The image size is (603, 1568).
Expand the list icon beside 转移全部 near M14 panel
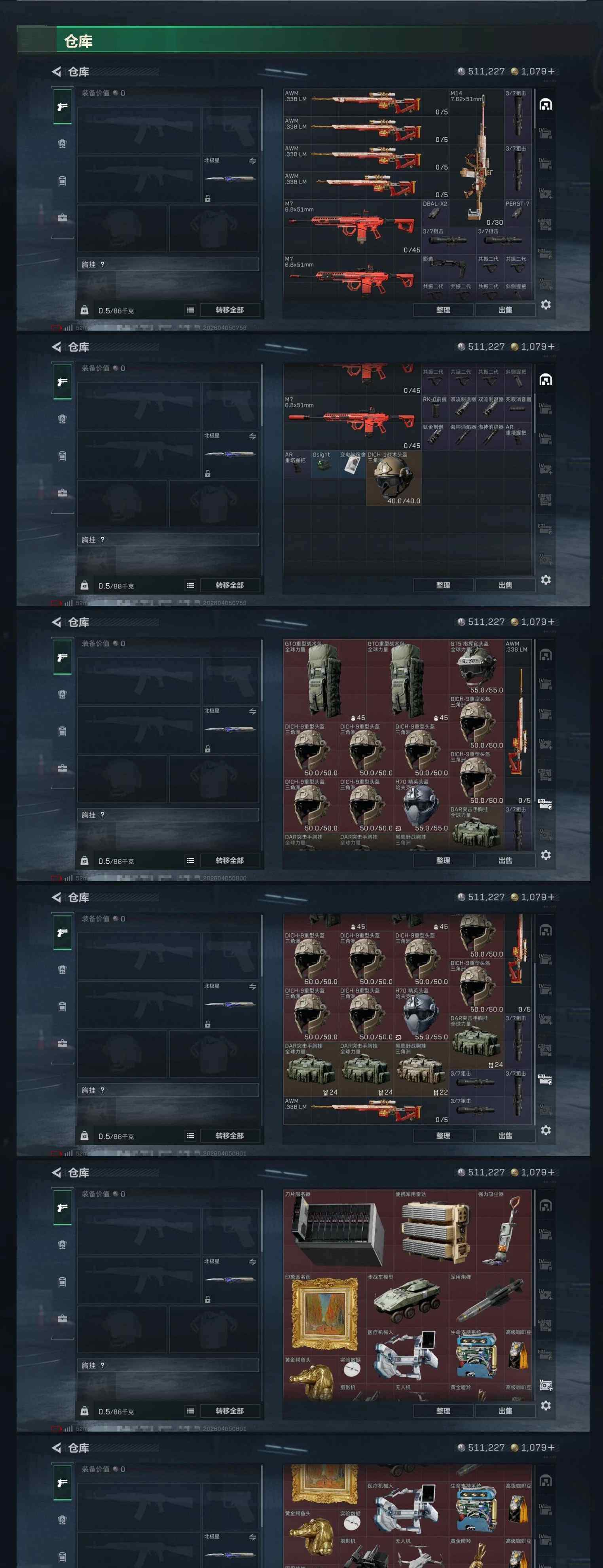(191, 310)
